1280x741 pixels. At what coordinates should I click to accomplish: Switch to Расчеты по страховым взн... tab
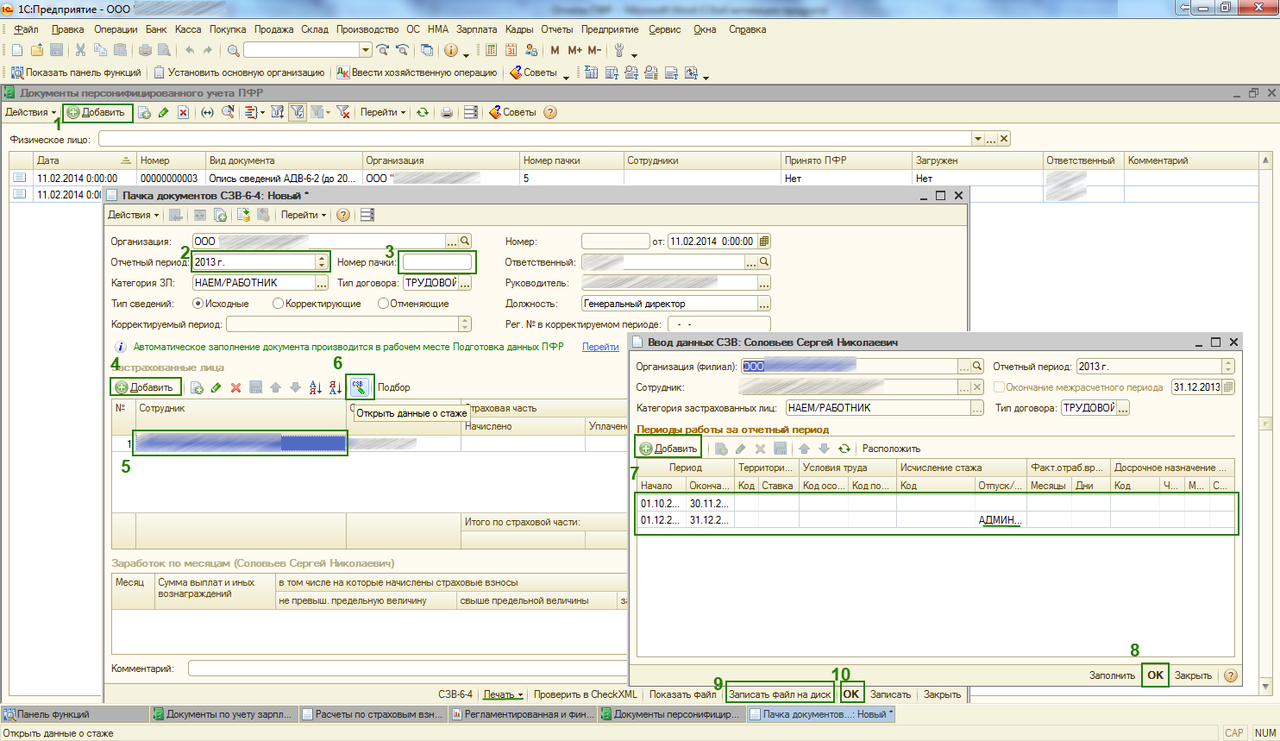tap(374, 715)
